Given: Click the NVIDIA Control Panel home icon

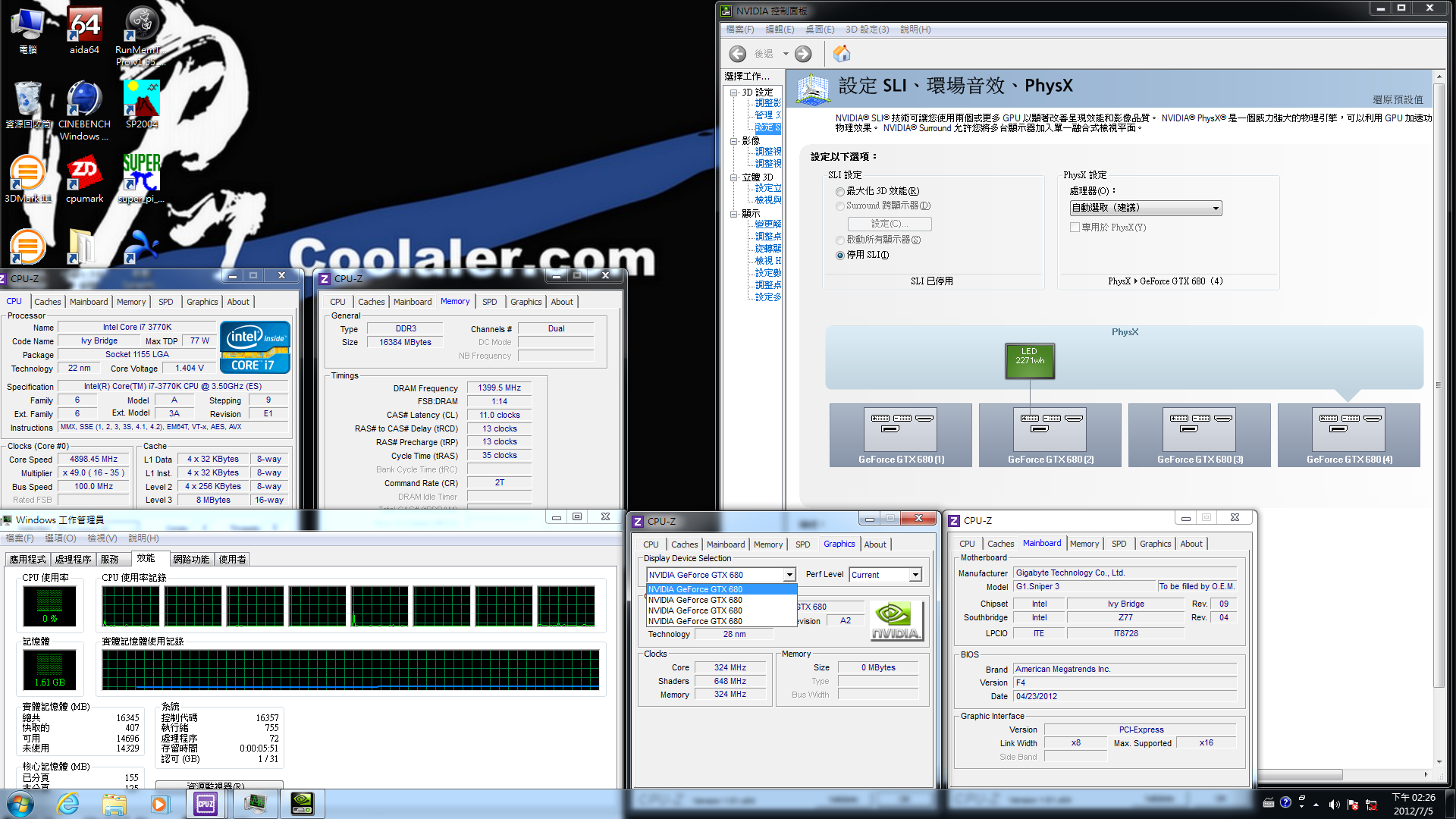Looking at the screenshot, I should (x=842, y=54).
